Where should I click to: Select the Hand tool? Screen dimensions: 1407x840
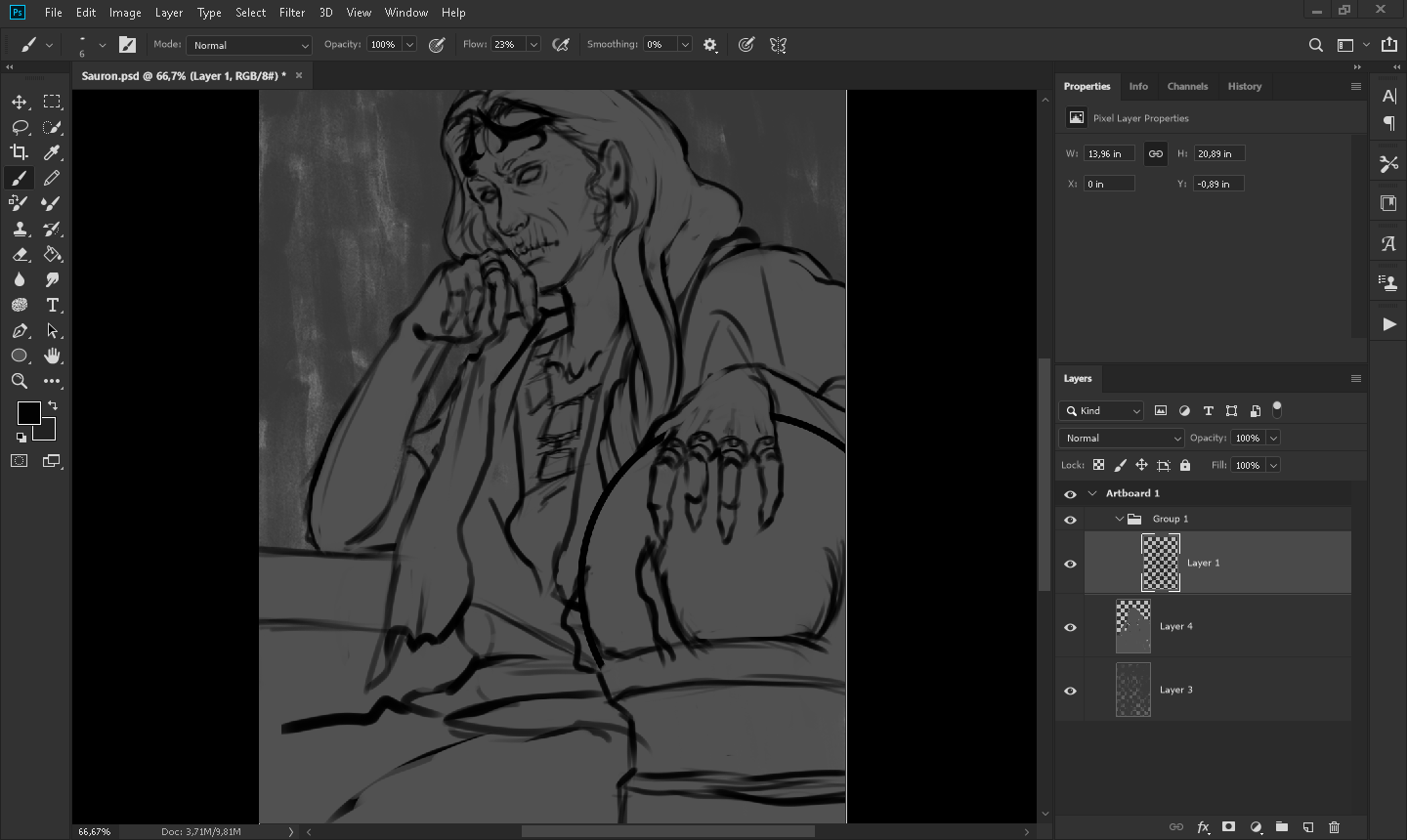click(x=52, y=356)
